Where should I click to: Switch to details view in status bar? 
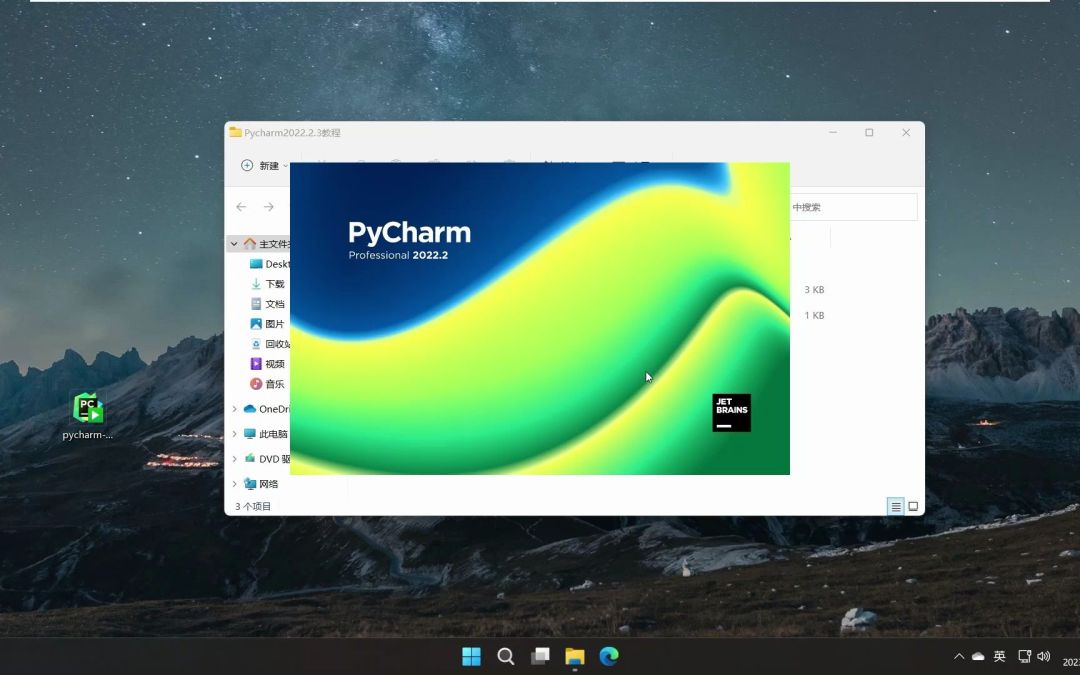pyautogui.click(x=895, y=506)
